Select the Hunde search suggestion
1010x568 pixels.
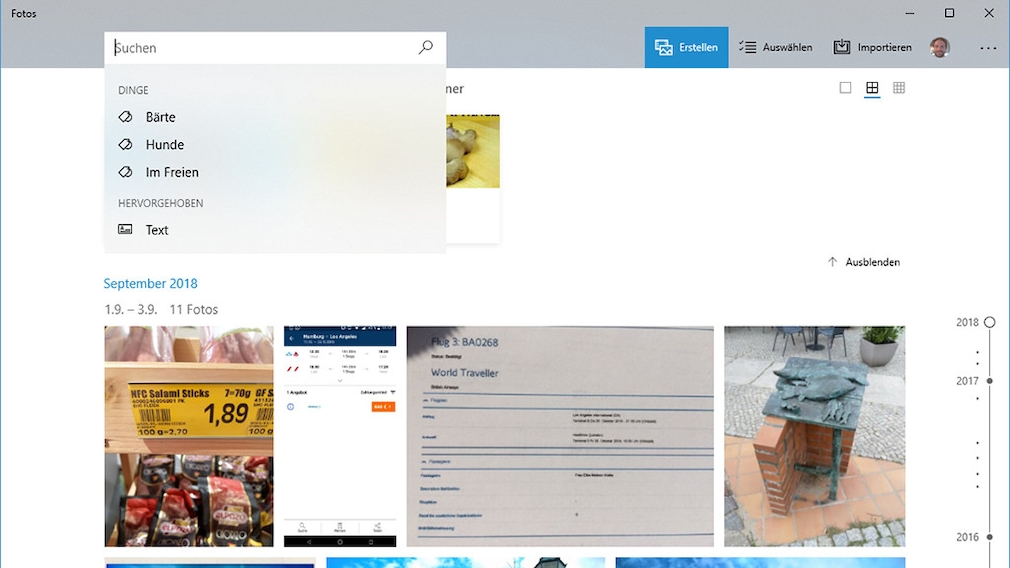164,144
